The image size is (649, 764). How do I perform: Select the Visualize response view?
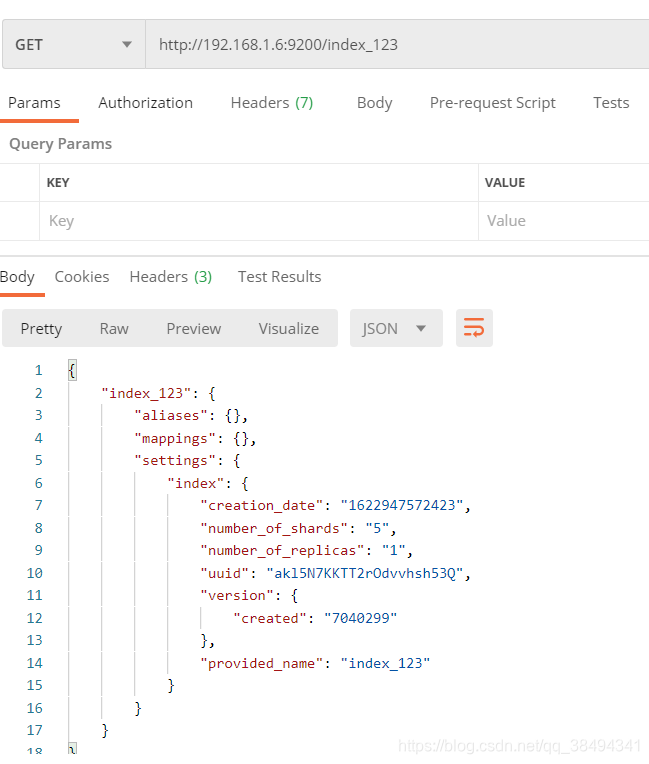(288, 328)
